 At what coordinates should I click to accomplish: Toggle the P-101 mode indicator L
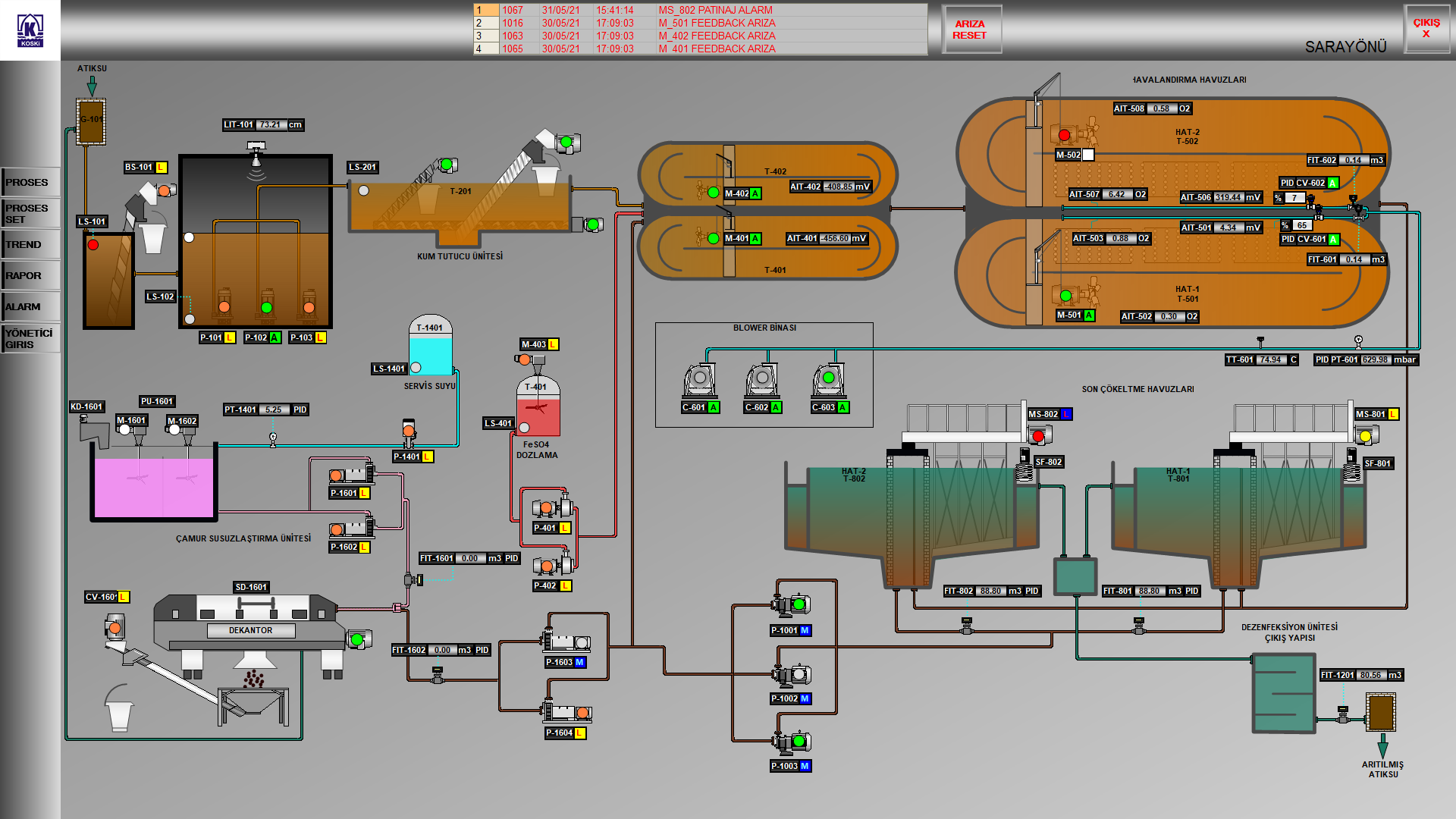coord(230,337)
